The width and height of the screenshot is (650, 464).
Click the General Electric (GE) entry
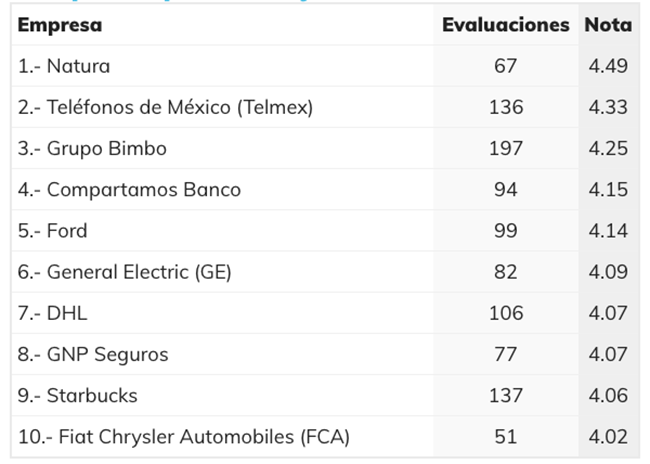coord(125,272)
